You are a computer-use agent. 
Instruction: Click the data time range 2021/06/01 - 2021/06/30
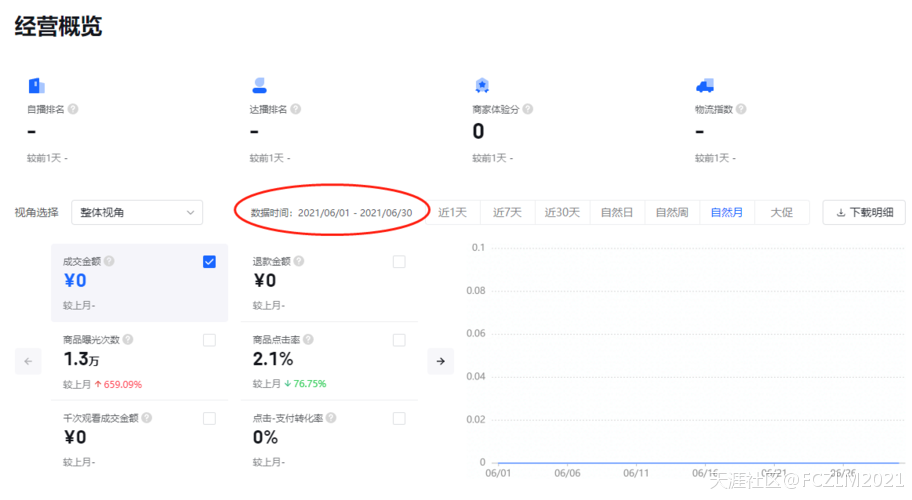[355, 213]
